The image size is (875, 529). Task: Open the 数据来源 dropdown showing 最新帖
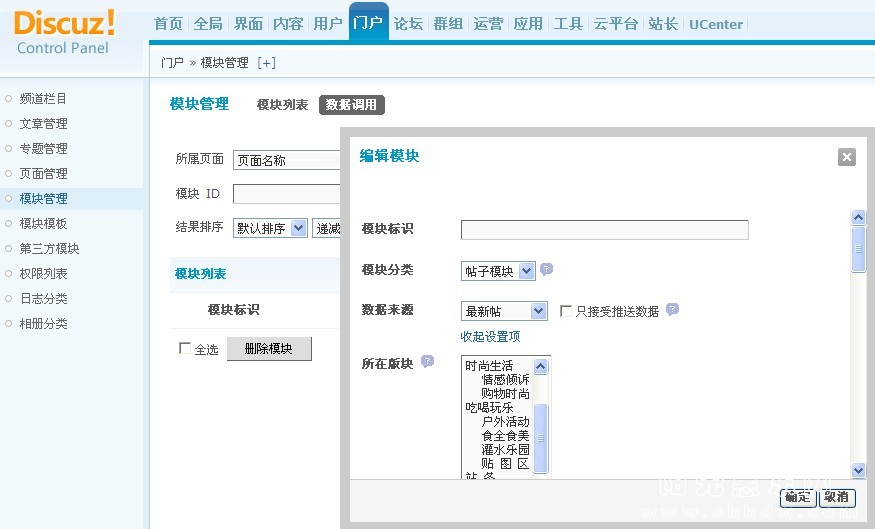(x=504, y=311)
